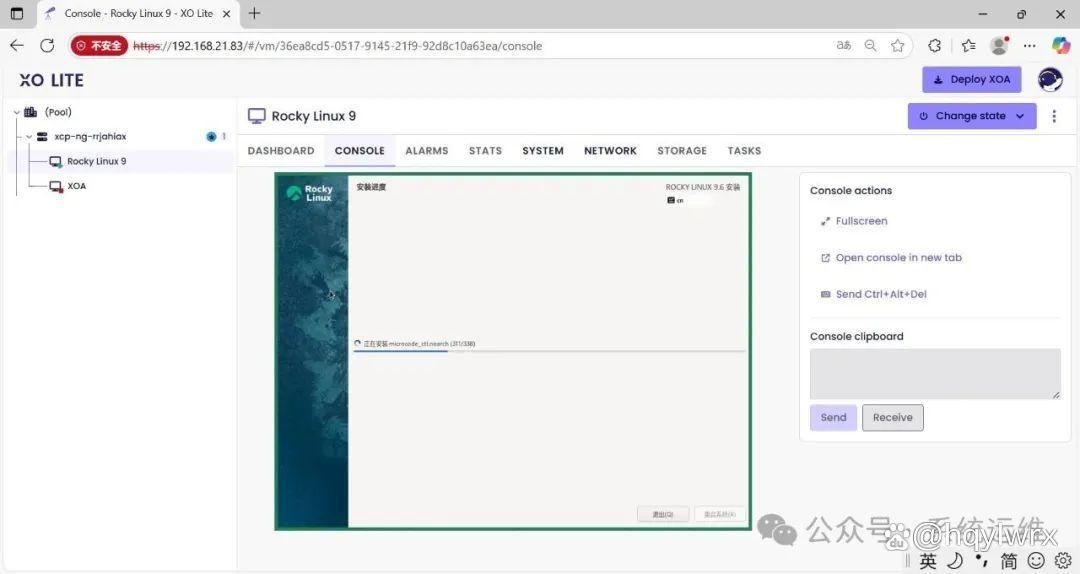The height and width of the screenshot is (574, 1080).
Task: Click the Rocky Linux logo in console
Action: coord(309,193)
